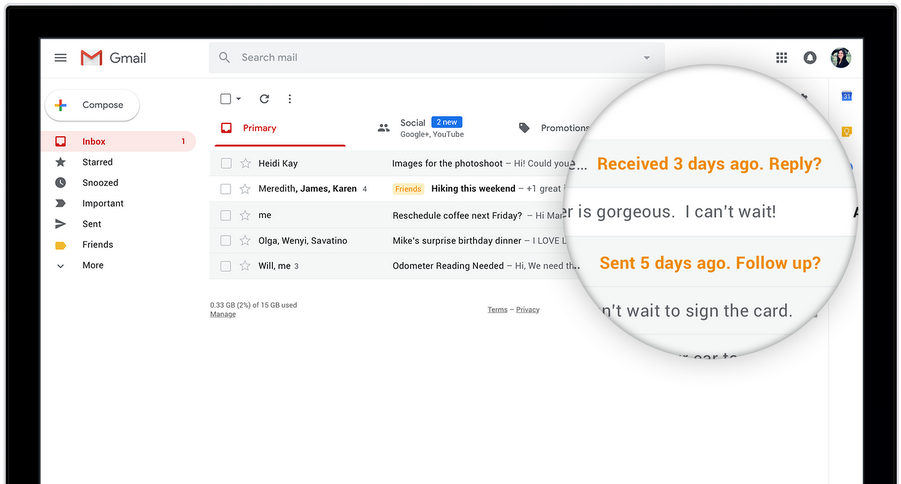Click the 'Sent 5 days ago. Follow up?' nudge
The height and width of the screenshot is (484, 901).
tap(710, 263)
